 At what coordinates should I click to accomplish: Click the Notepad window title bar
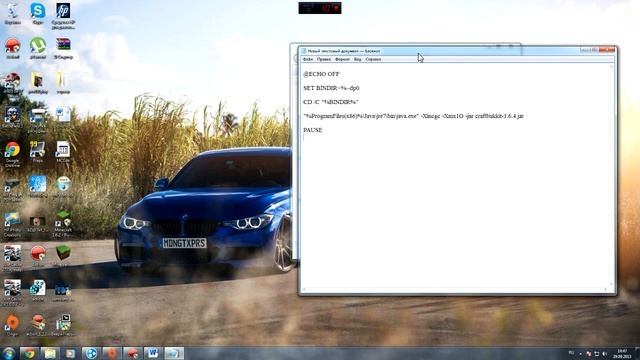pos(441,51)
